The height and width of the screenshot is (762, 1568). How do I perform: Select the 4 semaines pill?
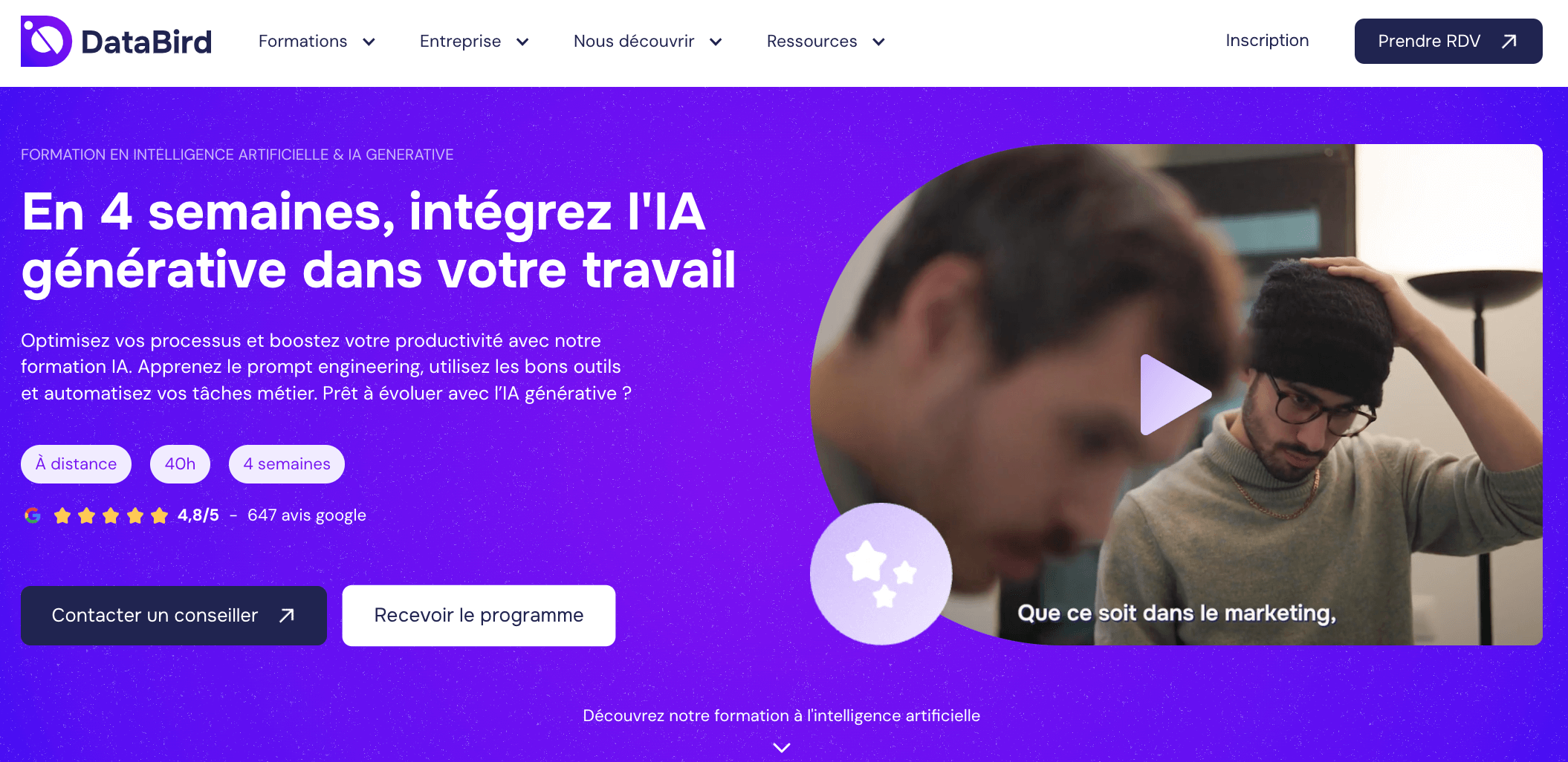click(287, 464)
